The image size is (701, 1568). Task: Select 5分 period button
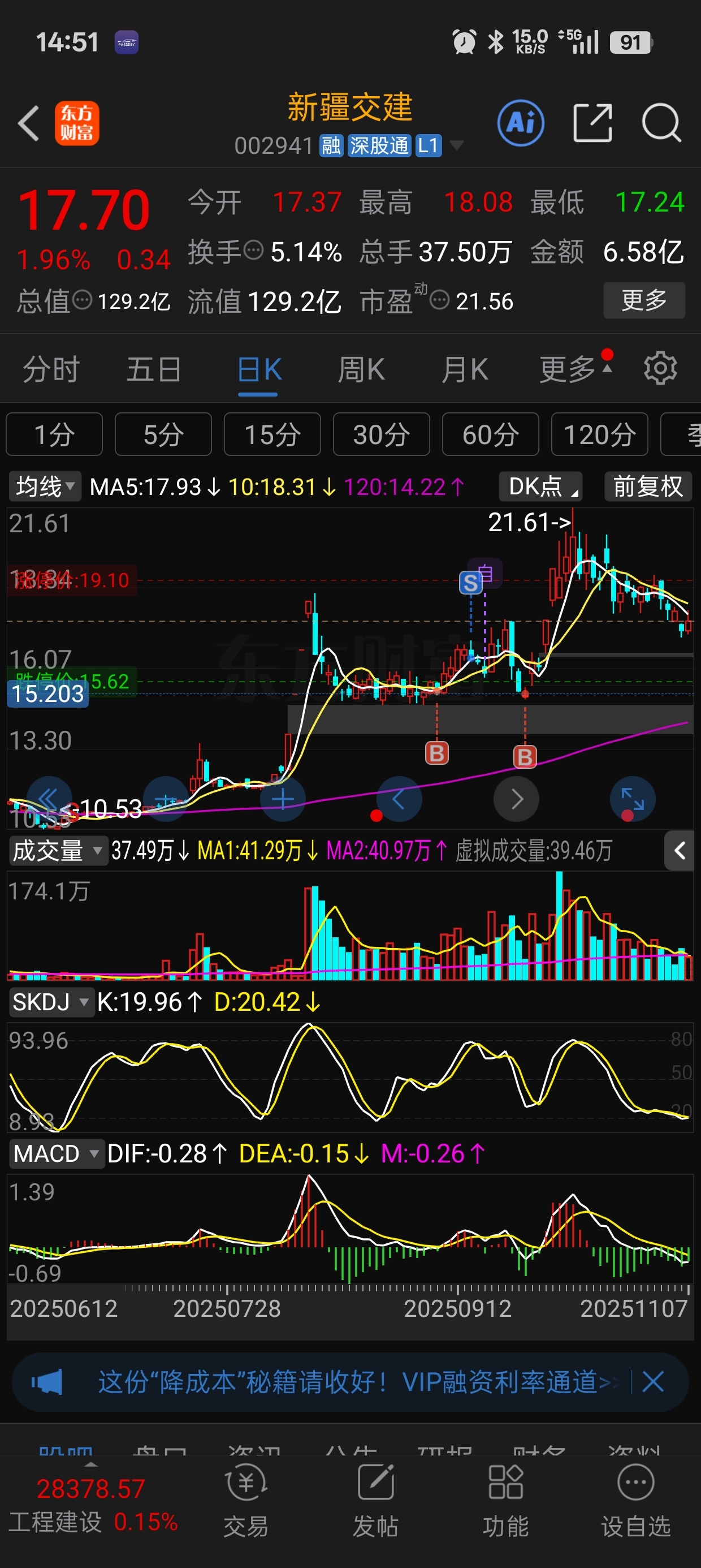point(163,434)
